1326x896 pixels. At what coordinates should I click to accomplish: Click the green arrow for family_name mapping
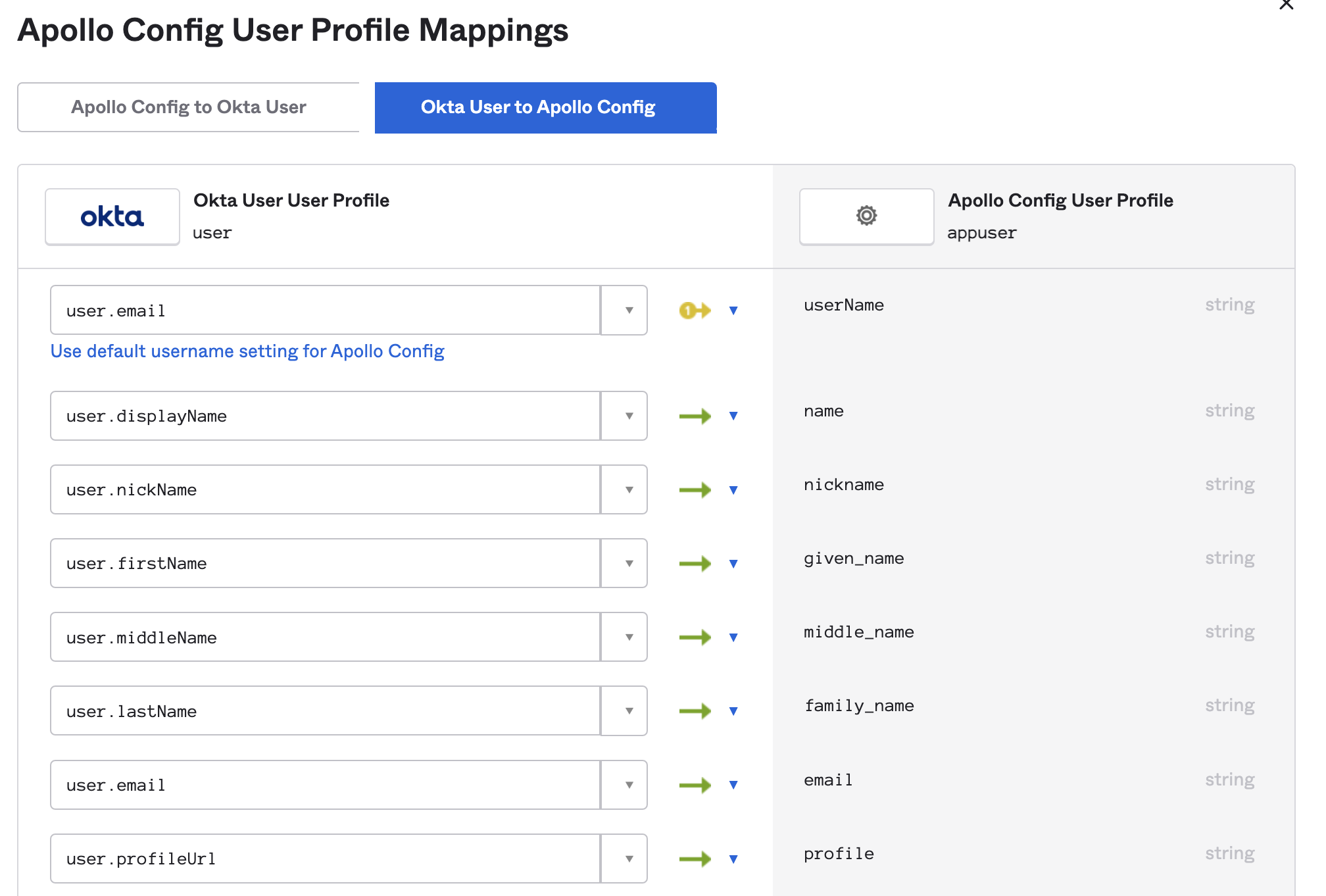click(x=695, y=710)
